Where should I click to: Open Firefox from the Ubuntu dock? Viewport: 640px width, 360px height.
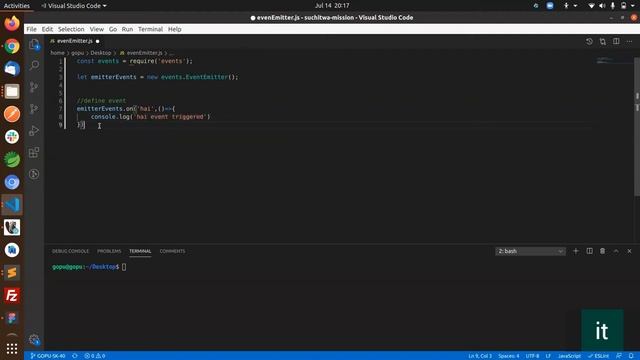coord(12,23)
